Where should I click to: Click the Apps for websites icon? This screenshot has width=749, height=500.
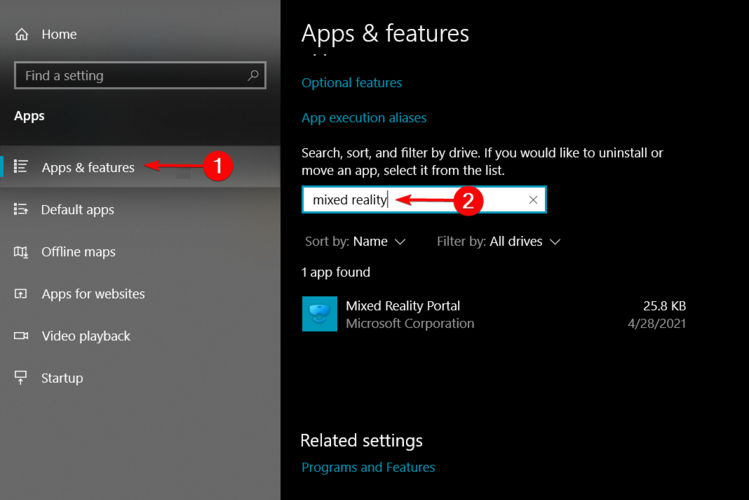tap(21, 294)
